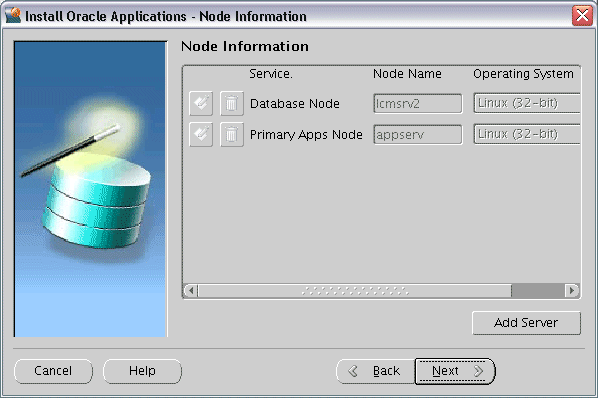598x398 pixels.
Task: Click the Oracle installer icon in title bar
Action: 13,16
